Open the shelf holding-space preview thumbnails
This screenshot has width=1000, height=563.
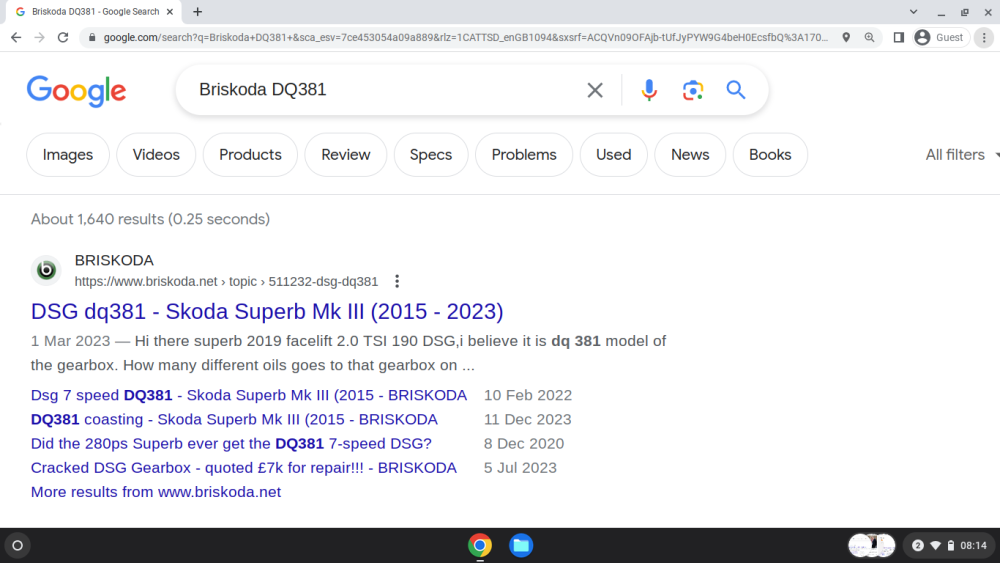872,545
